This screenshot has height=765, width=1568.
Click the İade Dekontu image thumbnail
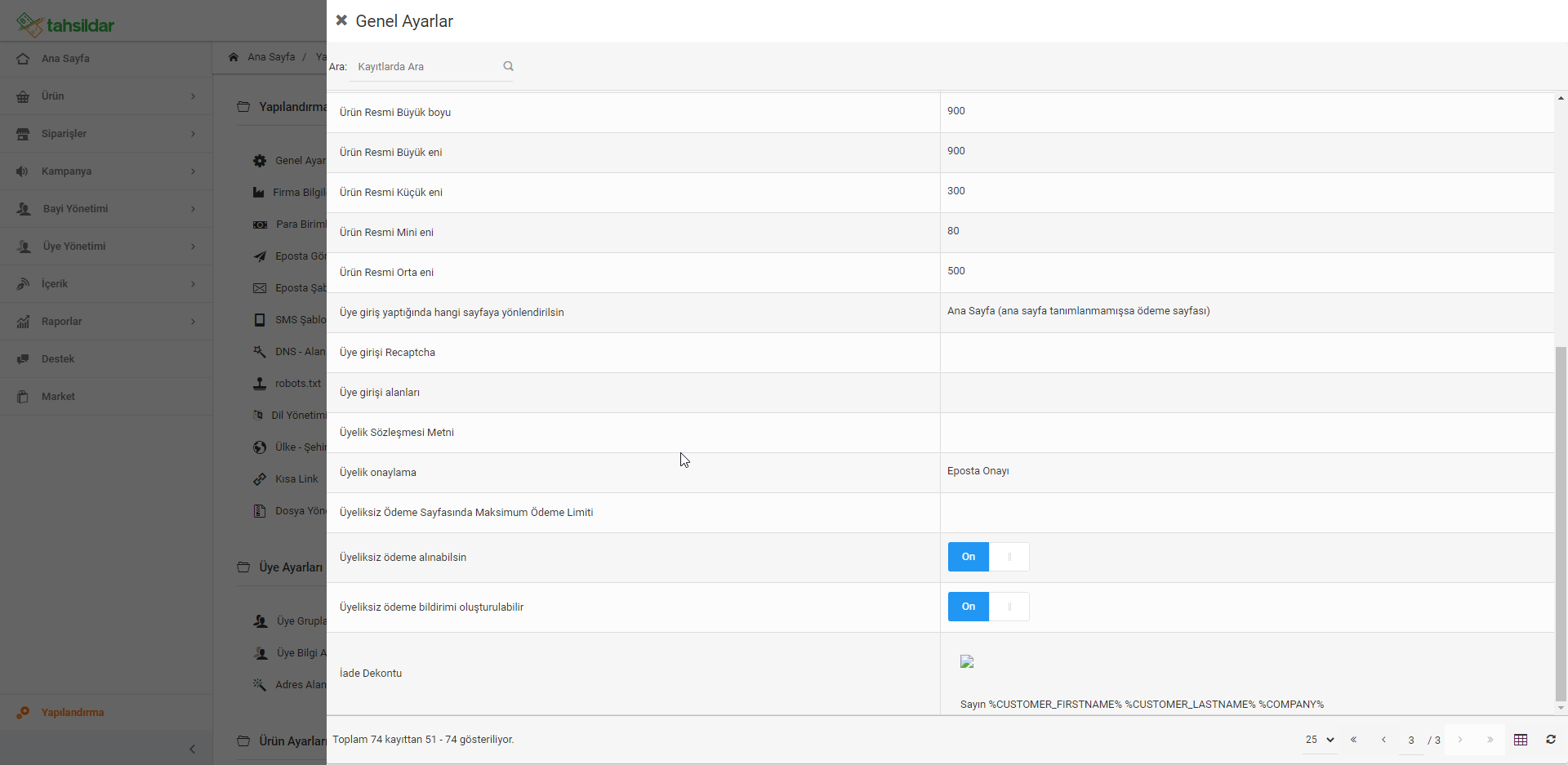click(x=967, y=661)
